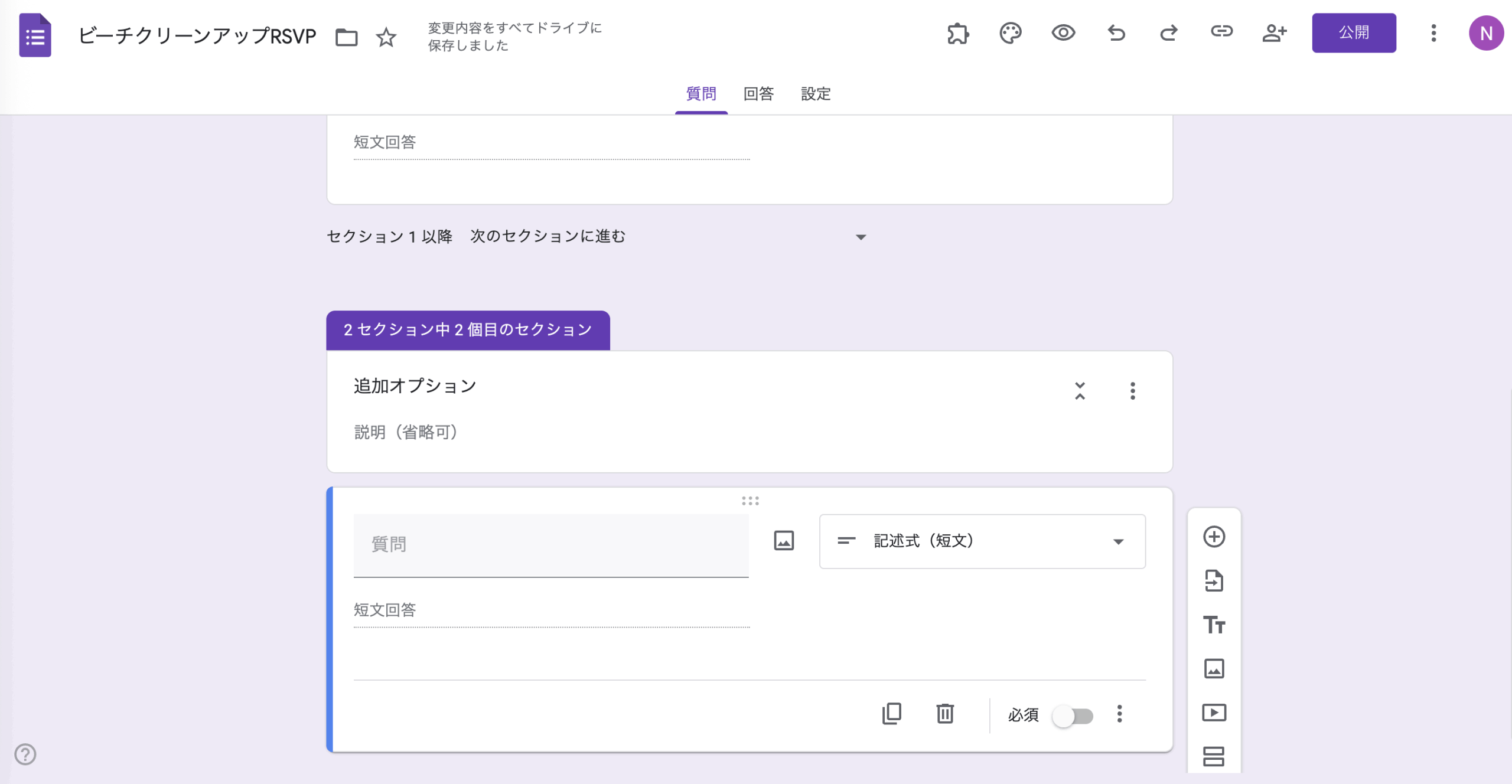
Task: Add title and description Tt icon
Action: pyautogui.click(x=1214, y=625)
